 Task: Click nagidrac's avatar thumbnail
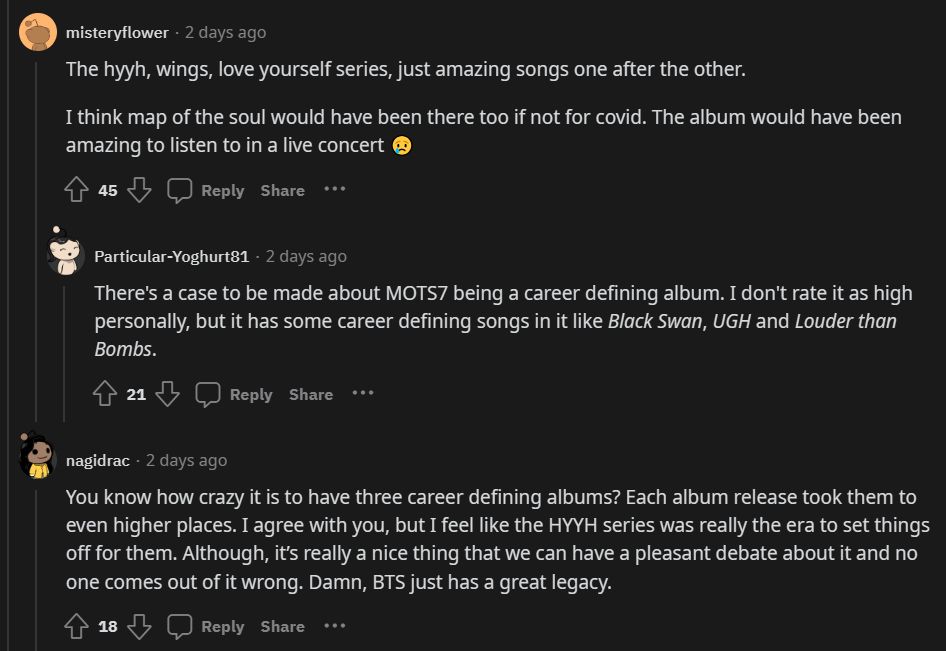36,459
